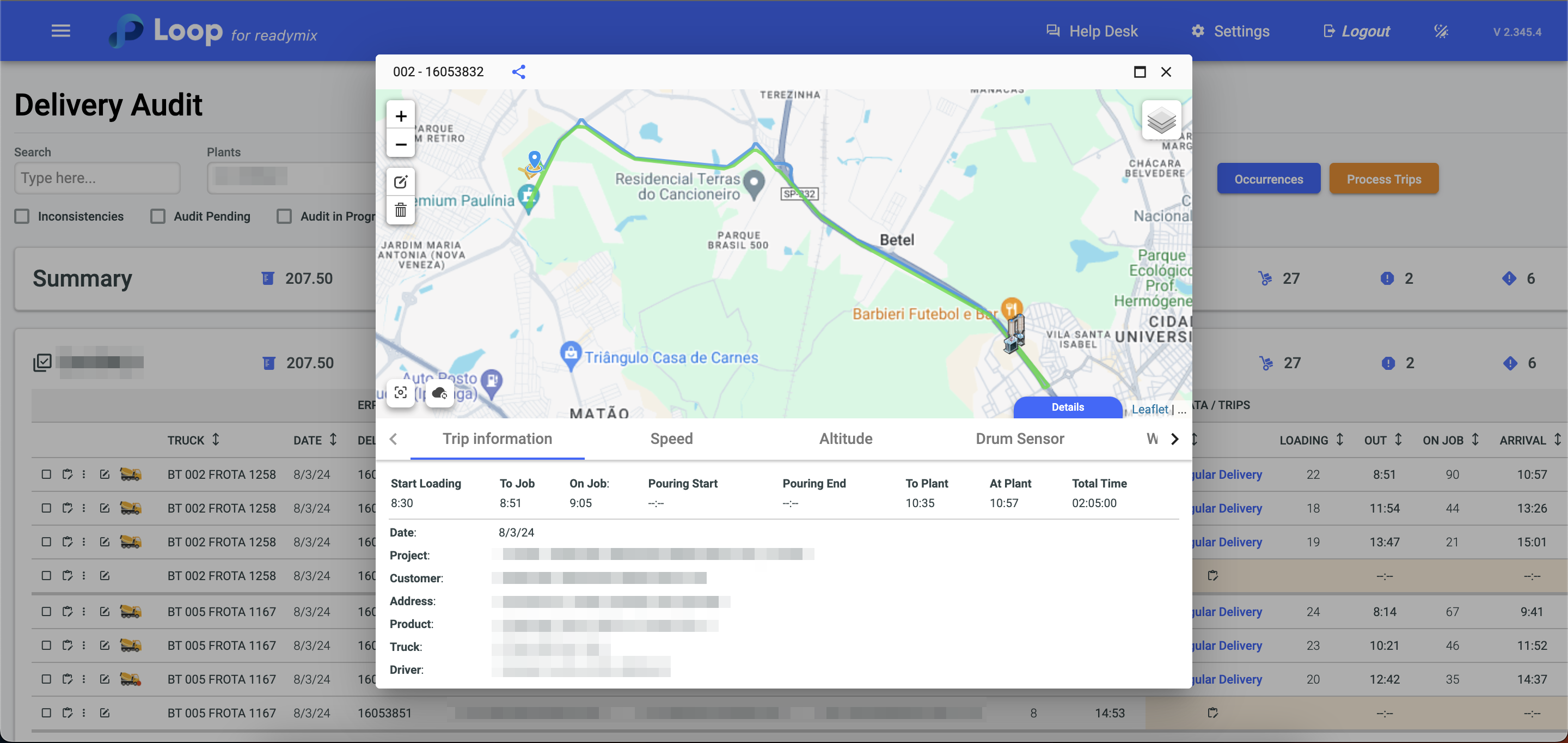Image resolution: width=1568 pixels, height=743 pixels.
Task: Click the cloud sync icon on map
Action: coord(439,393)
